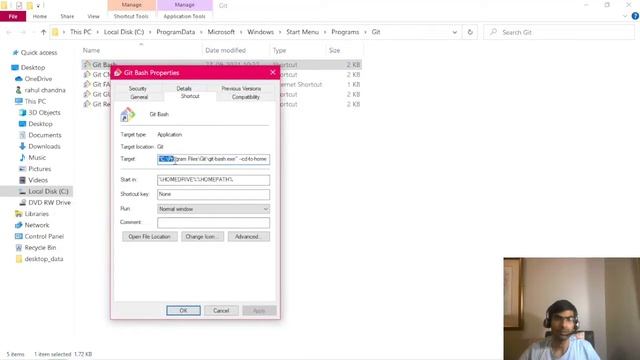The width and height of the screenshot is (640, 360).
Task: Open the Shortcut Tools ribbon tab
Action: pyautogui.click(x=131, y=16)
